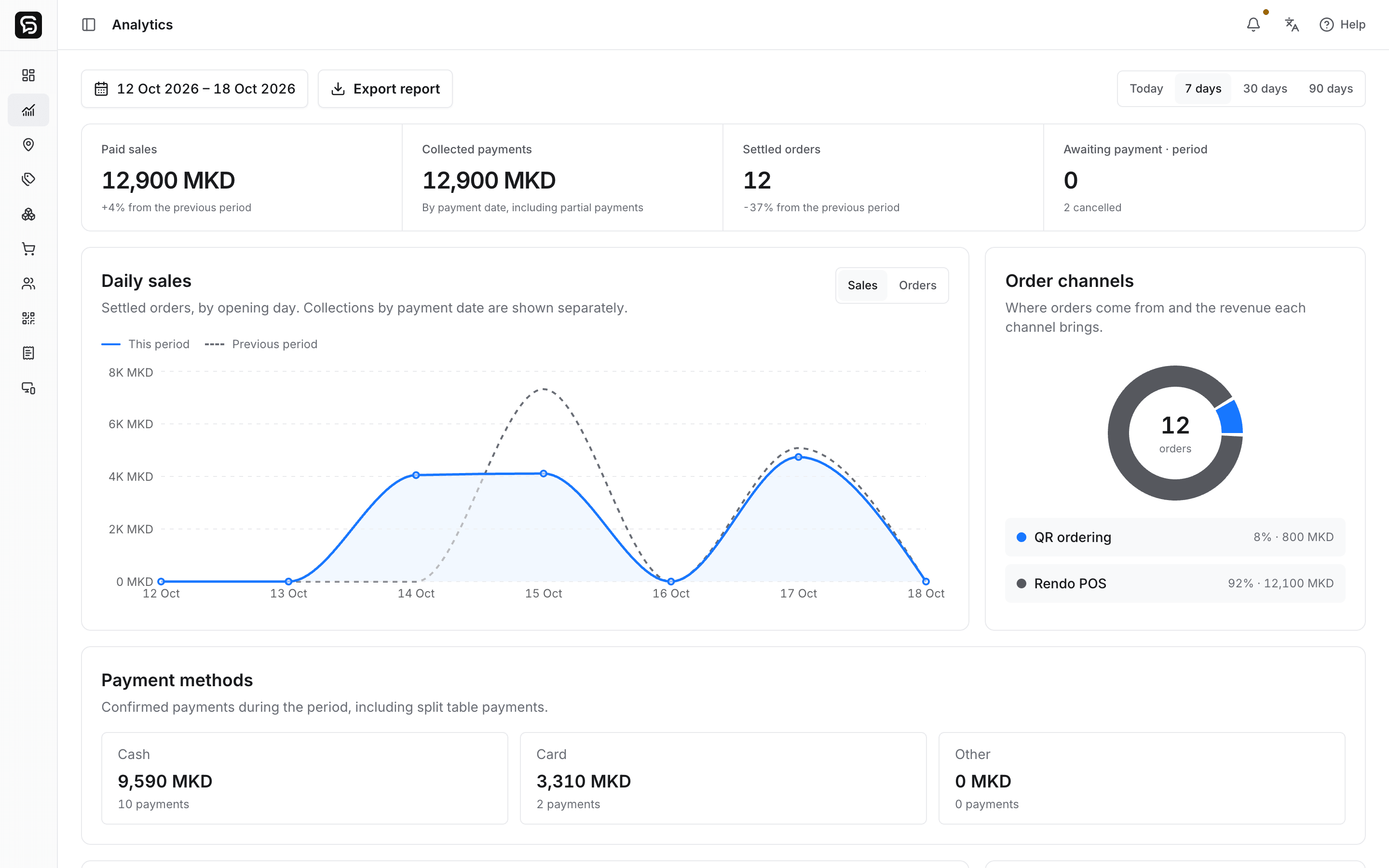Click the app logo in the sidebar
The height and width of the screenshot is (868, 1389).
click(x=28, y=25)
